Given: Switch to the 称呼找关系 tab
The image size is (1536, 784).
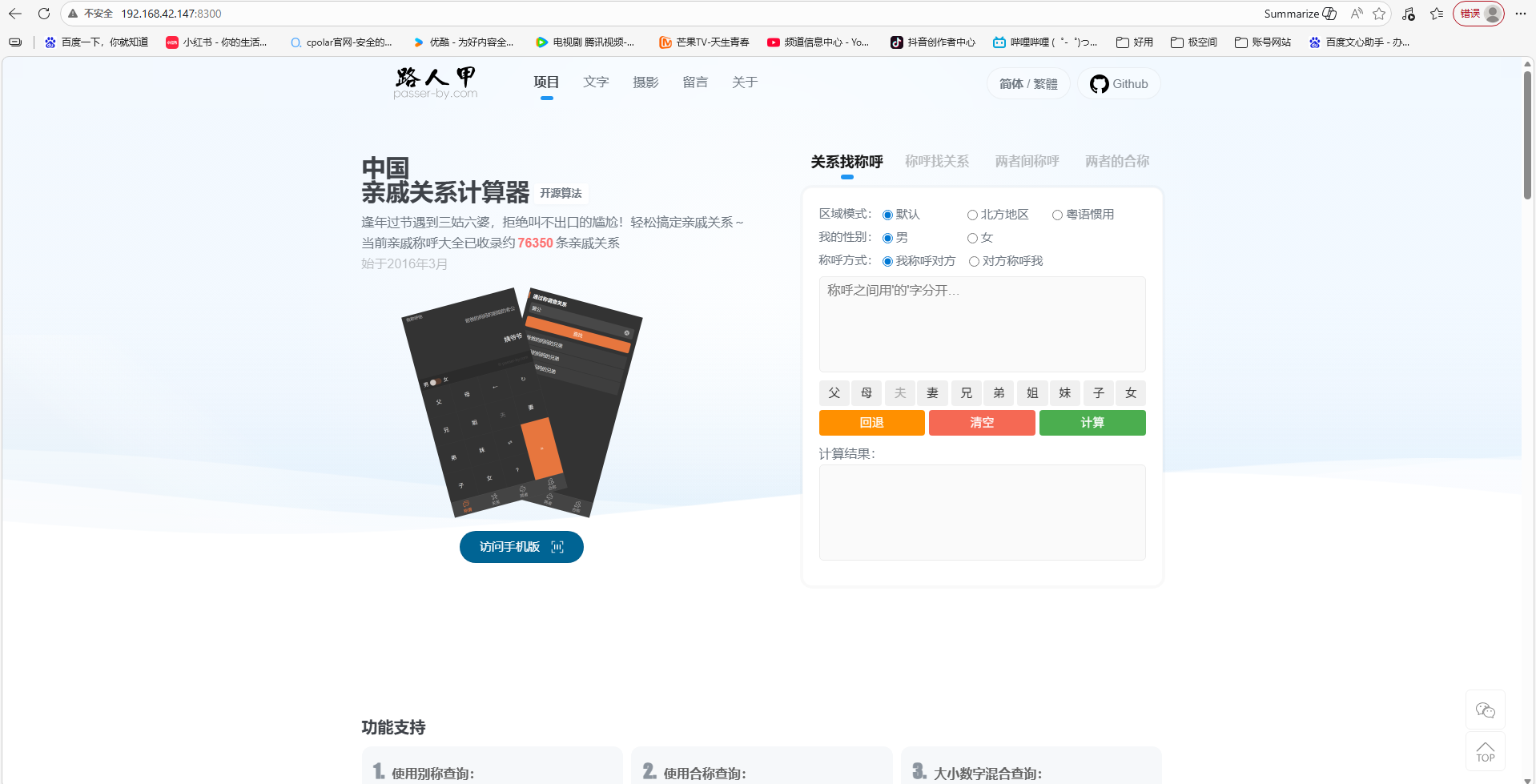Looking at the screenshot, I should pos(936,162).
